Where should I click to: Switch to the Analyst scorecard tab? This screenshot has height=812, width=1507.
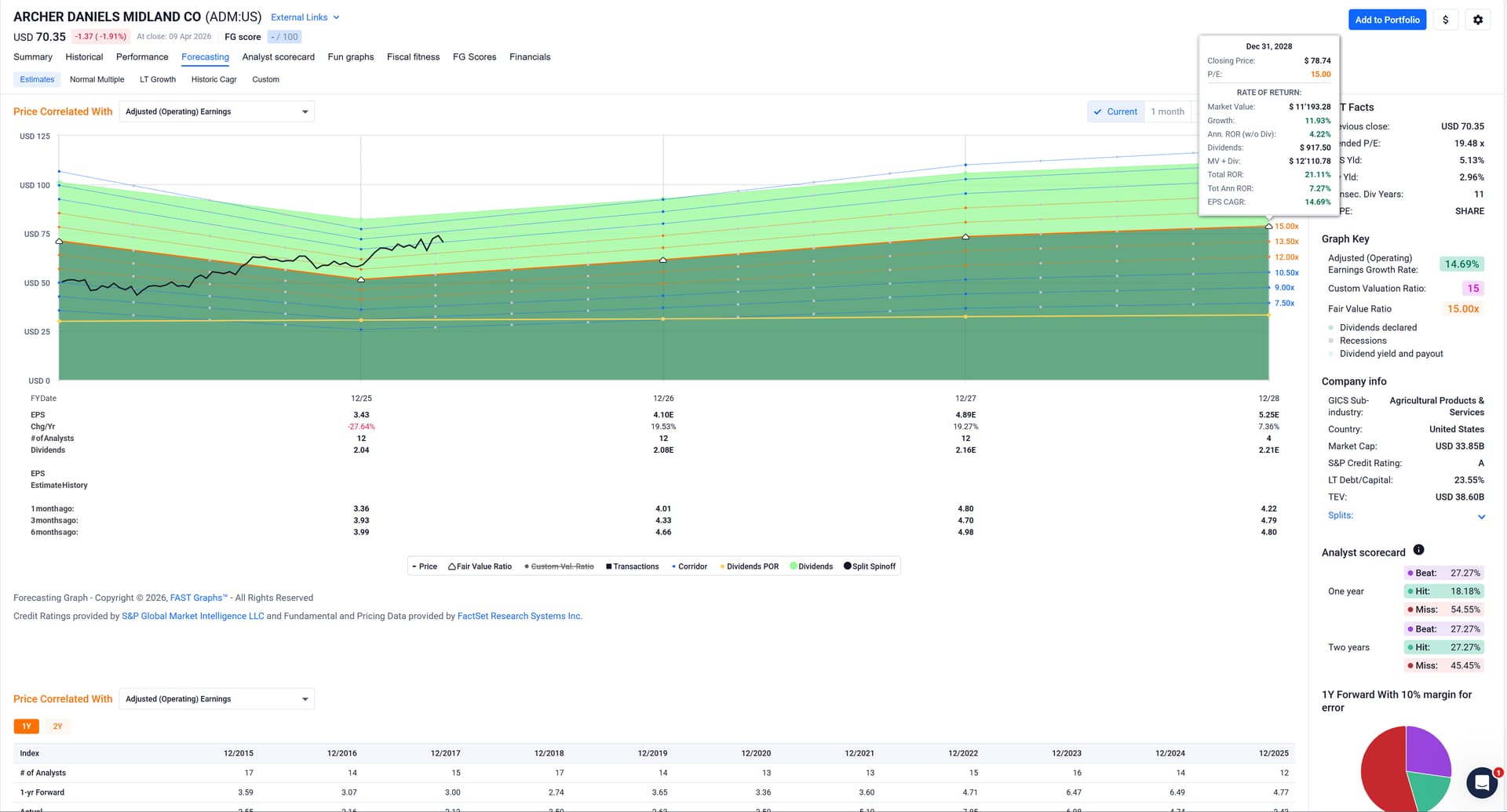click(278, 57)
